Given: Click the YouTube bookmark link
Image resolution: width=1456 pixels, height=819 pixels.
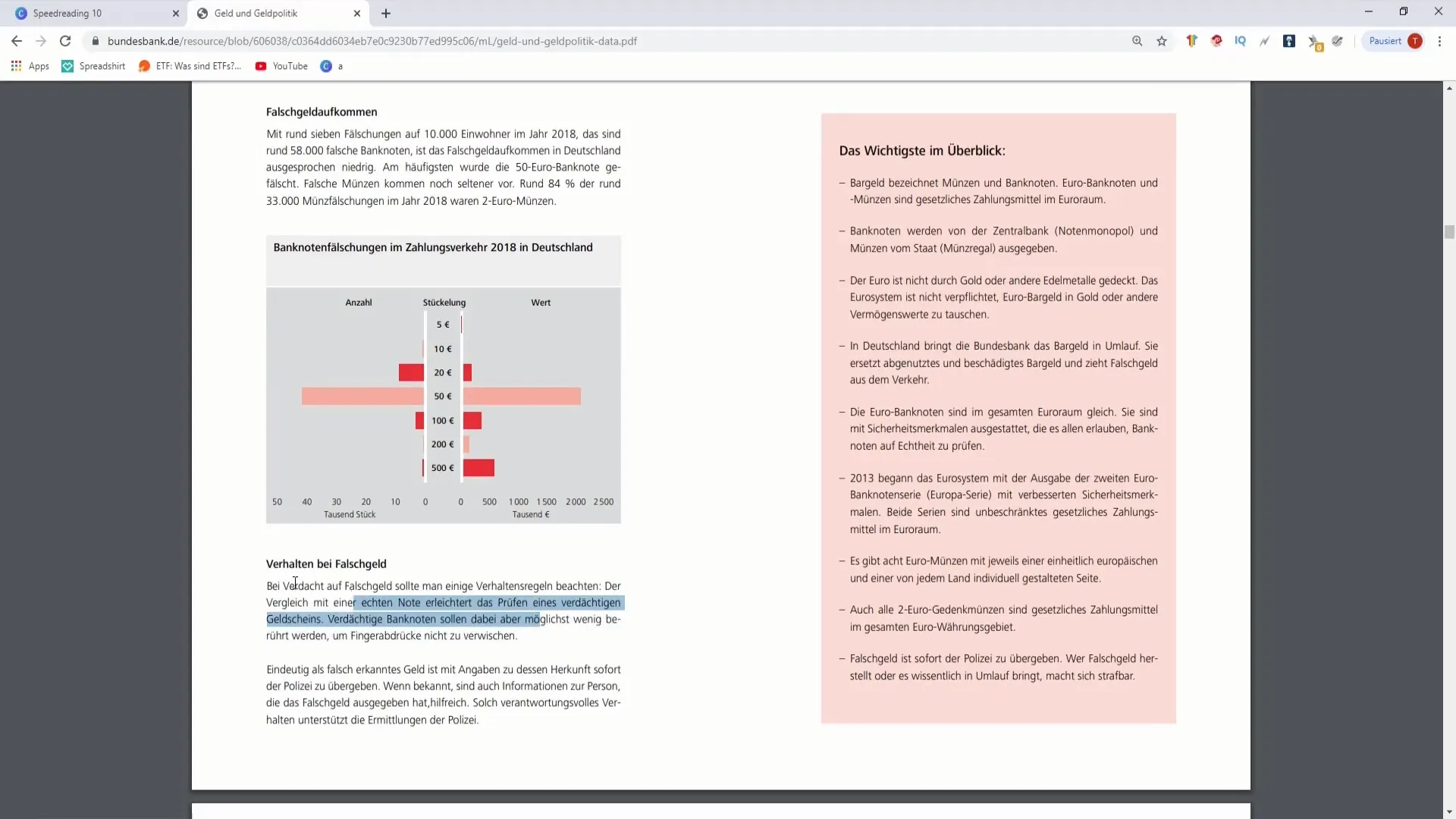Looking at the screenshot, I should [290, 66].
